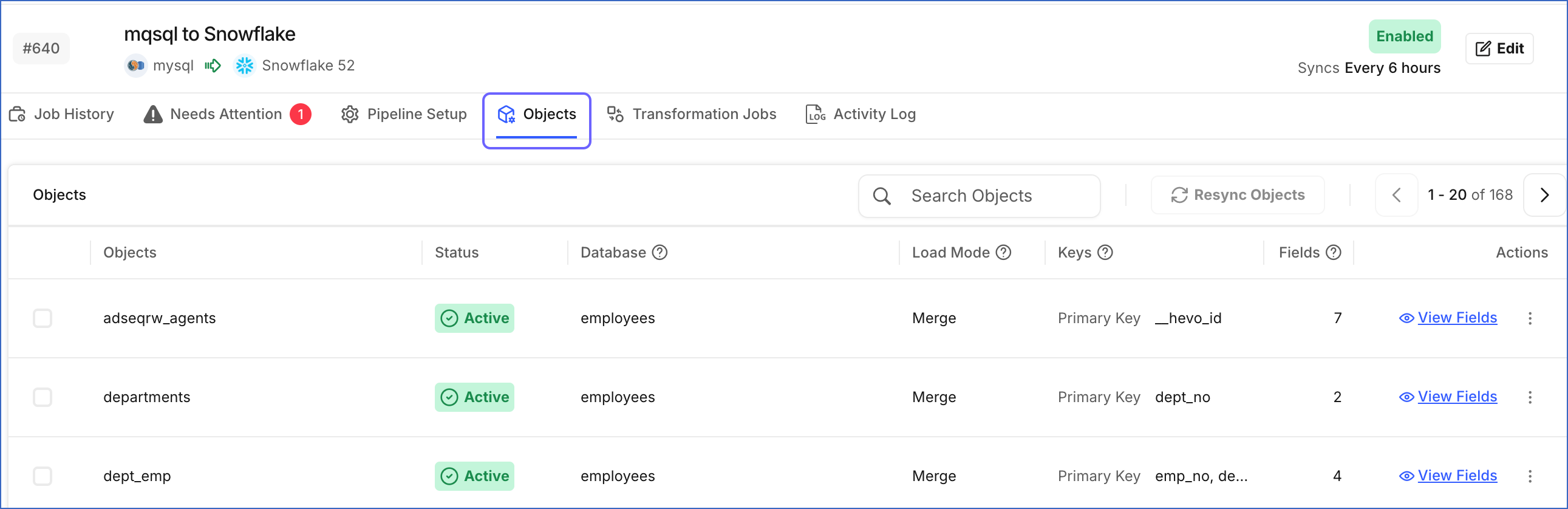1568x509 pixels.
Task: Click the Job History tab icon
Action: pos(17,114)
